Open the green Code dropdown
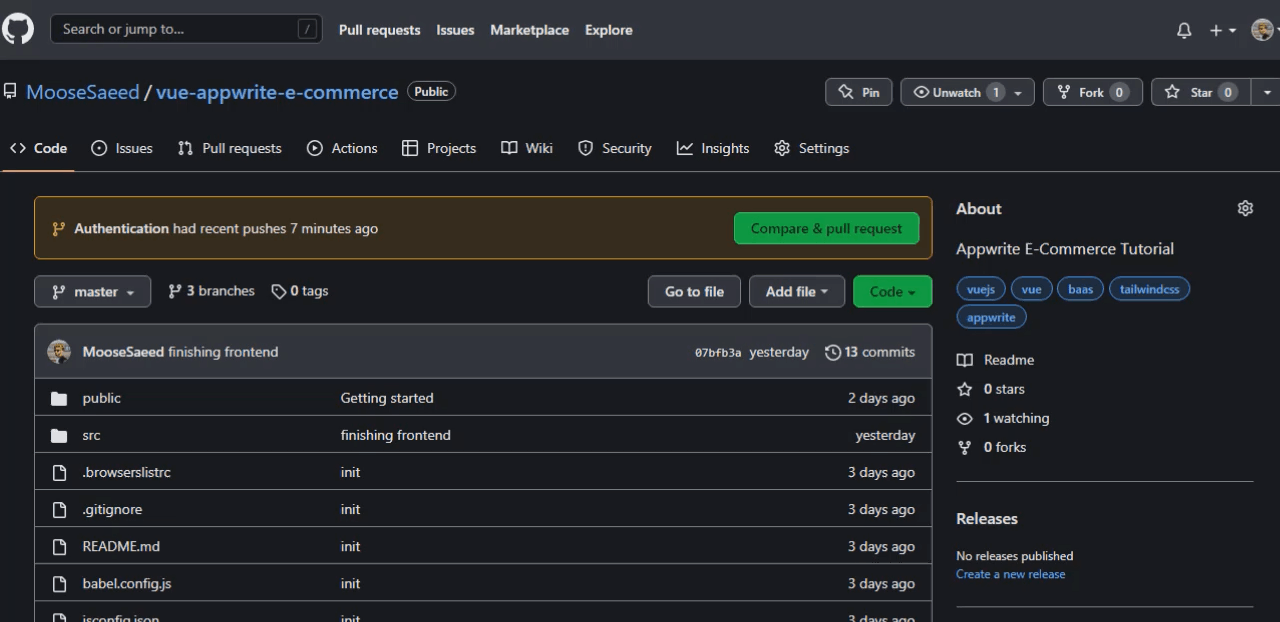The height and width of the screenshot is (622, 1280). pyautogui.click(x=891, y=291)
